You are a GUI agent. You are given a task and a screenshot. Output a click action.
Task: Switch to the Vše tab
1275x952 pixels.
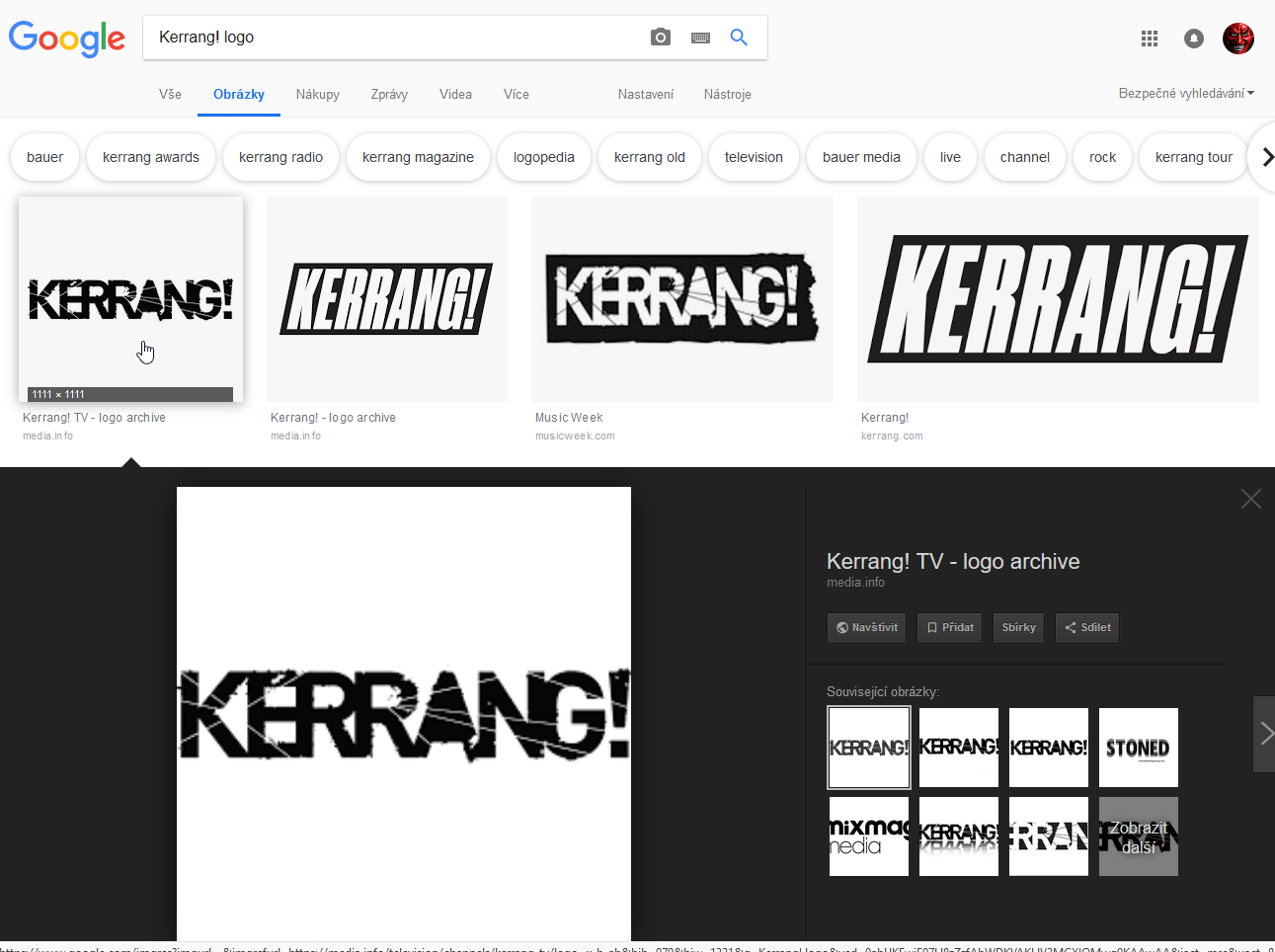[x=170, y=95]
